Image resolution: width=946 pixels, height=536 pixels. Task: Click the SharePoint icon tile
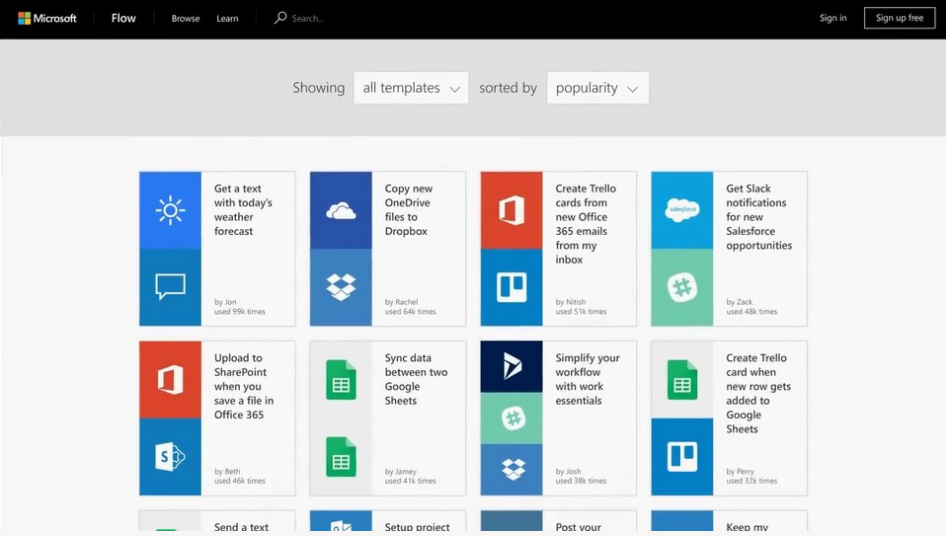[170, 458]
